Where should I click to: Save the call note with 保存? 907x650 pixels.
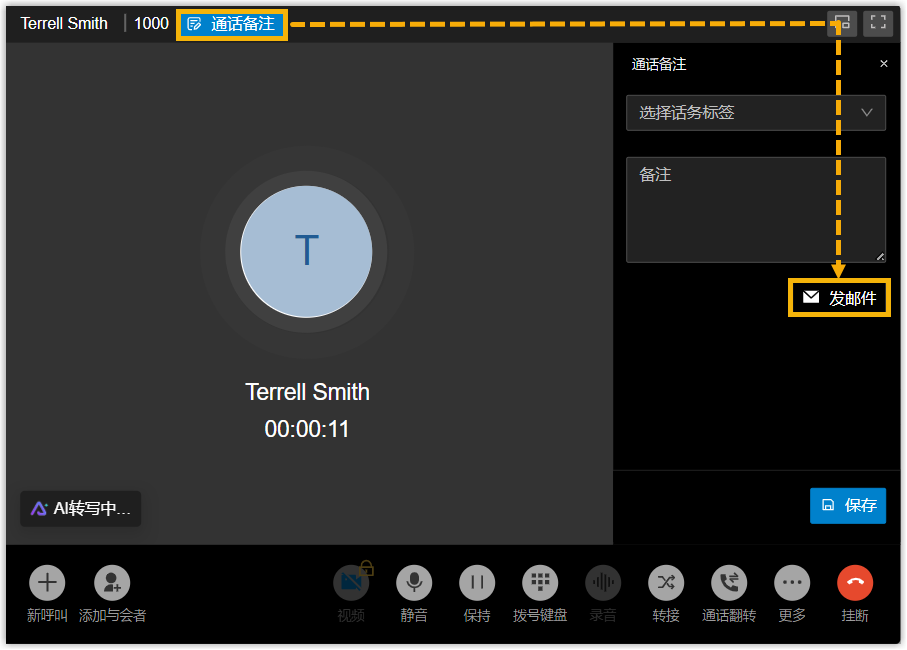click(848, 505)
